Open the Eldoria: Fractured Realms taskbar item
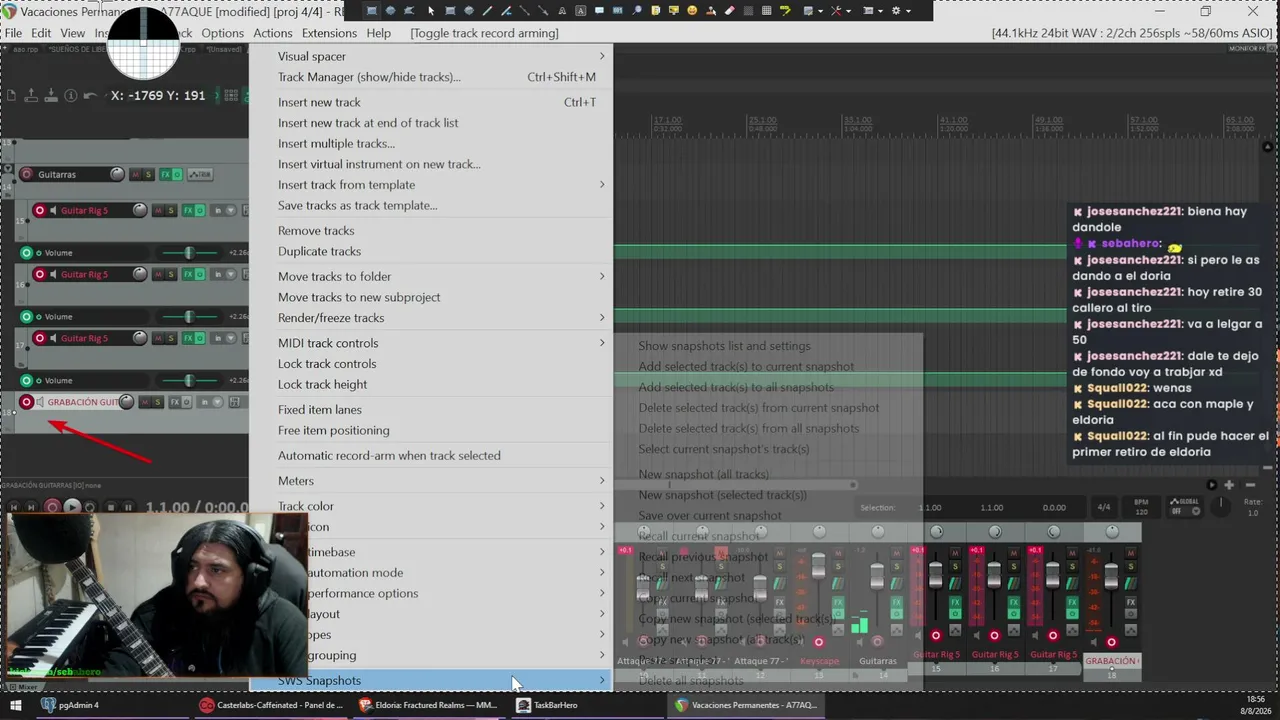Image resolution: width=1280 pixels, height=720 pixels. click(427, 705)
